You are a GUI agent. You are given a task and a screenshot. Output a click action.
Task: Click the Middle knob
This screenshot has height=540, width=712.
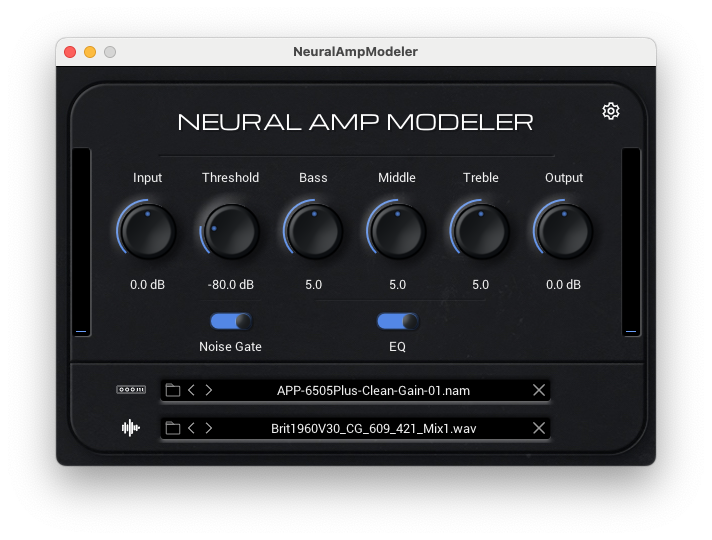pyautogui.click(x=397, y=231)
